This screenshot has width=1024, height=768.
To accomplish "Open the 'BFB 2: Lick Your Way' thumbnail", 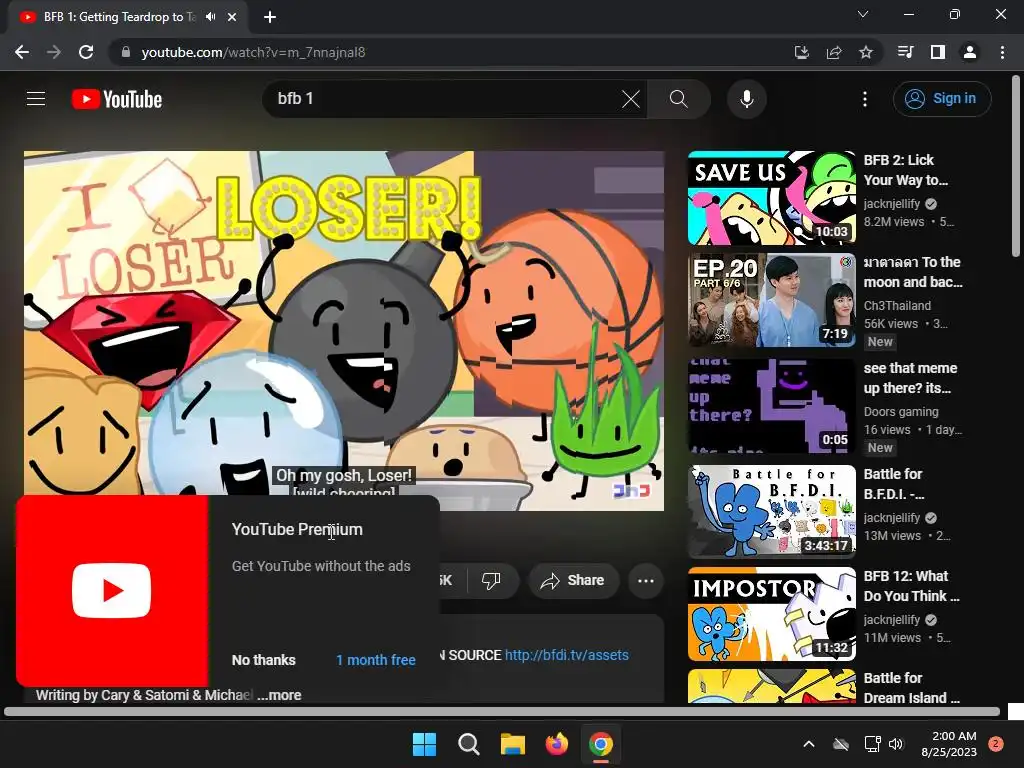I will 771,198.
